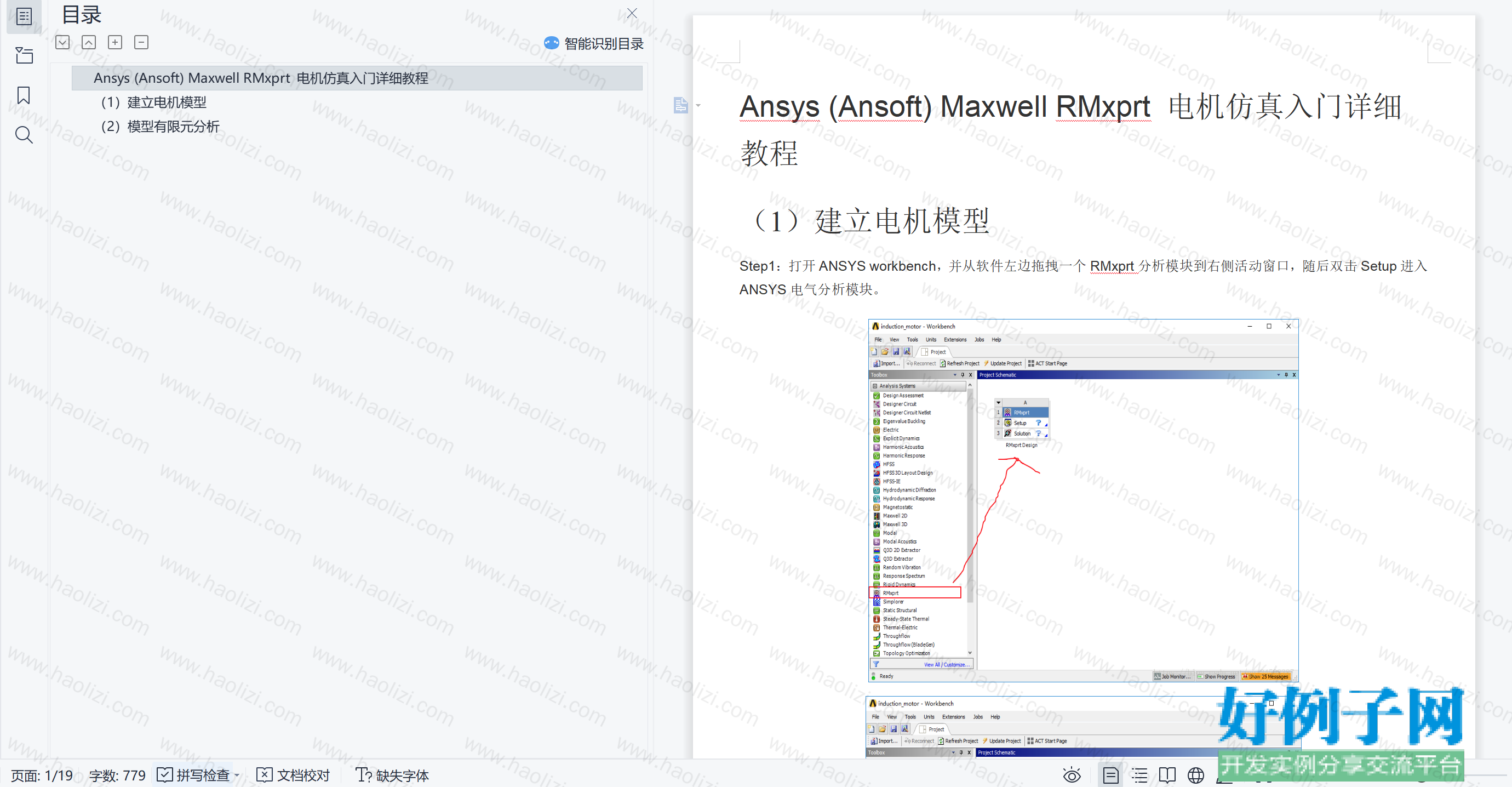
Task: Click the 文档校对 button in status bar
Action: coord(294,775)
